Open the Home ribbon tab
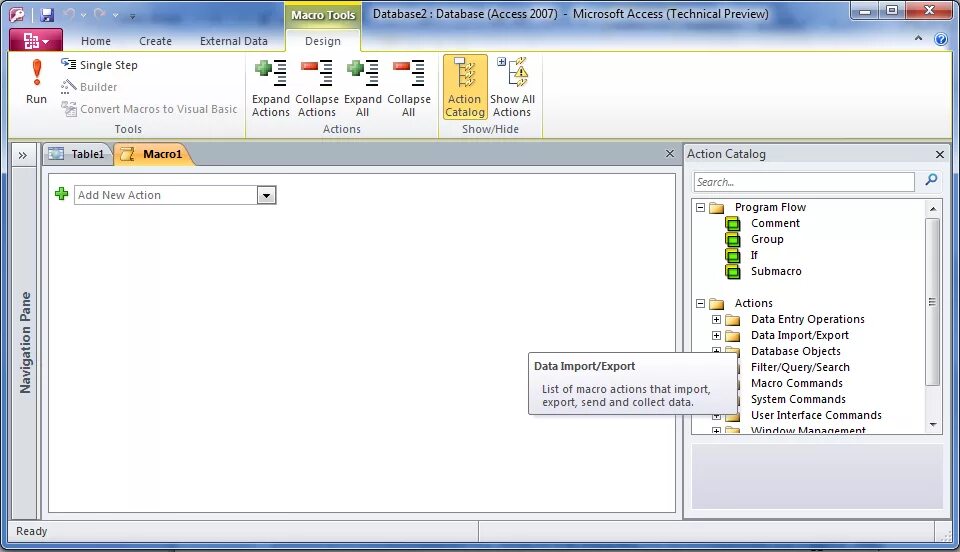The height and width of the screenshot is (552, 960). tap(96, 41)
